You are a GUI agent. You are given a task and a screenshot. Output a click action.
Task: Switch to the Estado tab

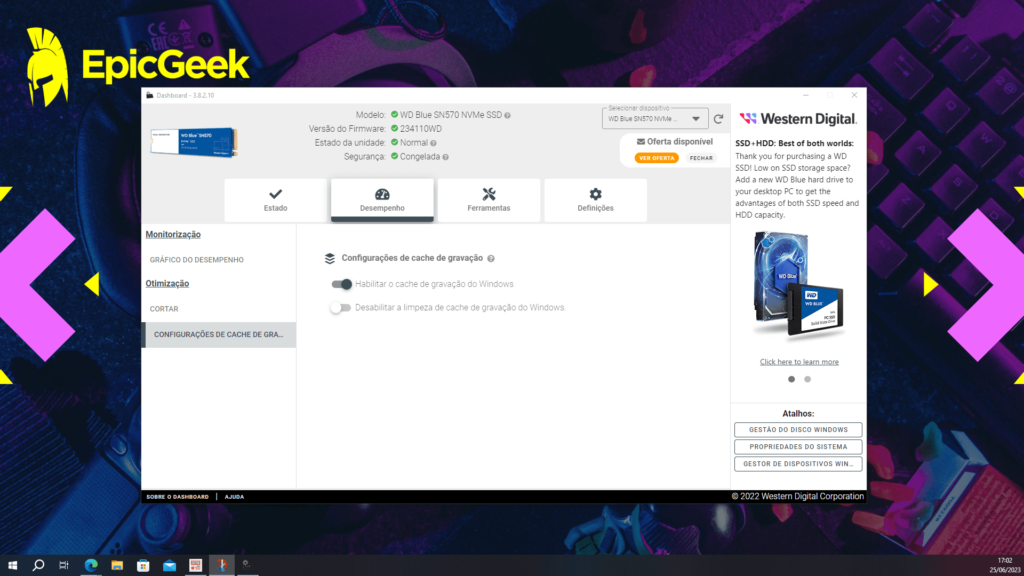pyautogui.click(x=275, y=200)
